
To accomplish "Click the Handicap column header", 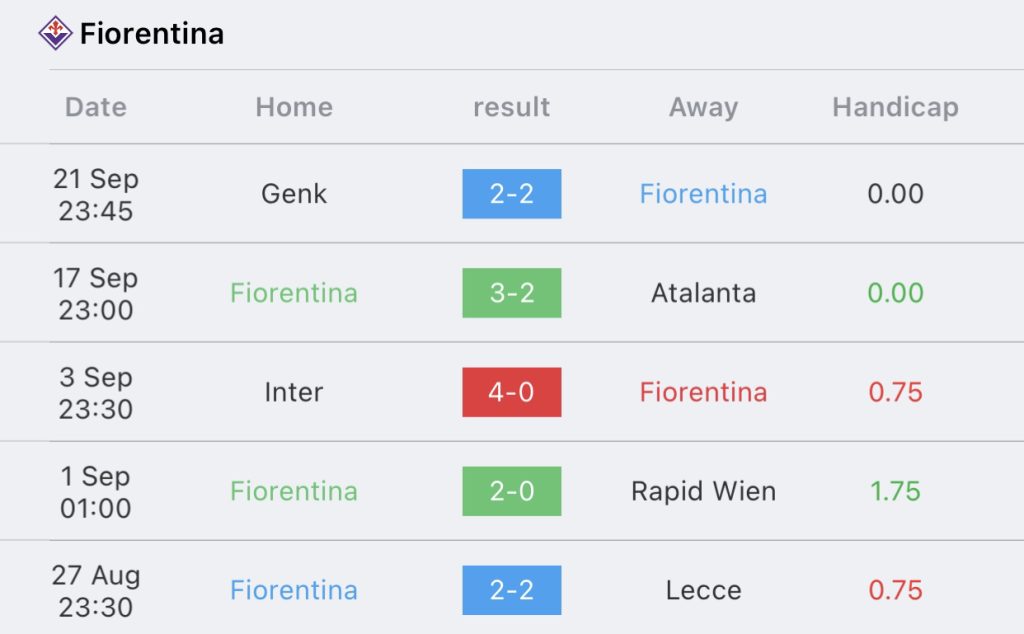I will (x=895, y=107).
